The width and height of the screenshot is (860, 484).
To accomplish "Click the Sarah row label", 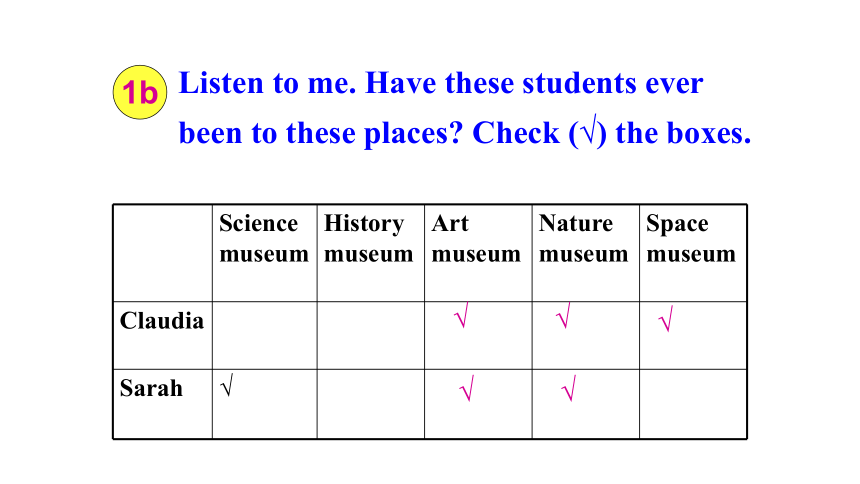I will click(151, 388).
